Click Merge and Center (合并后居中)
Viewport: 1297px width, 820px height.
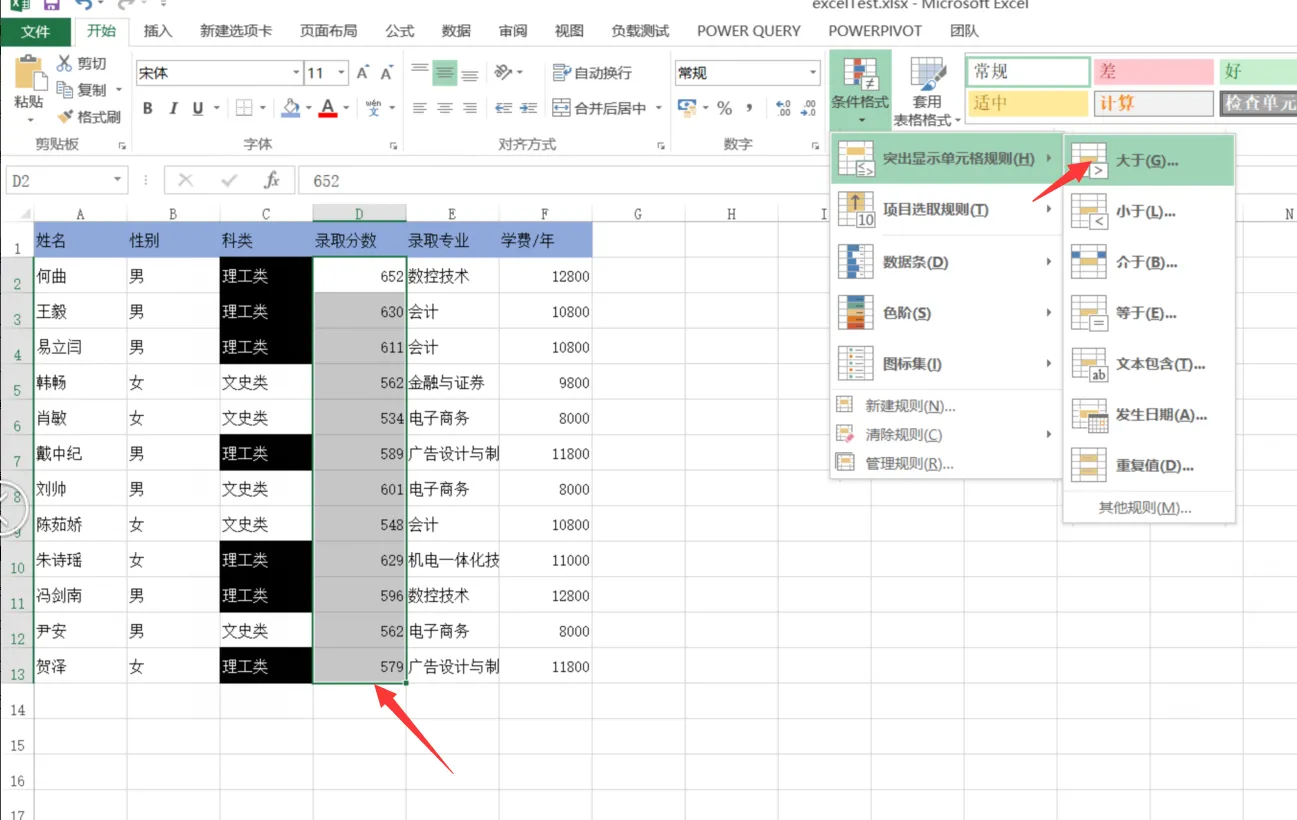click(599, 108)
